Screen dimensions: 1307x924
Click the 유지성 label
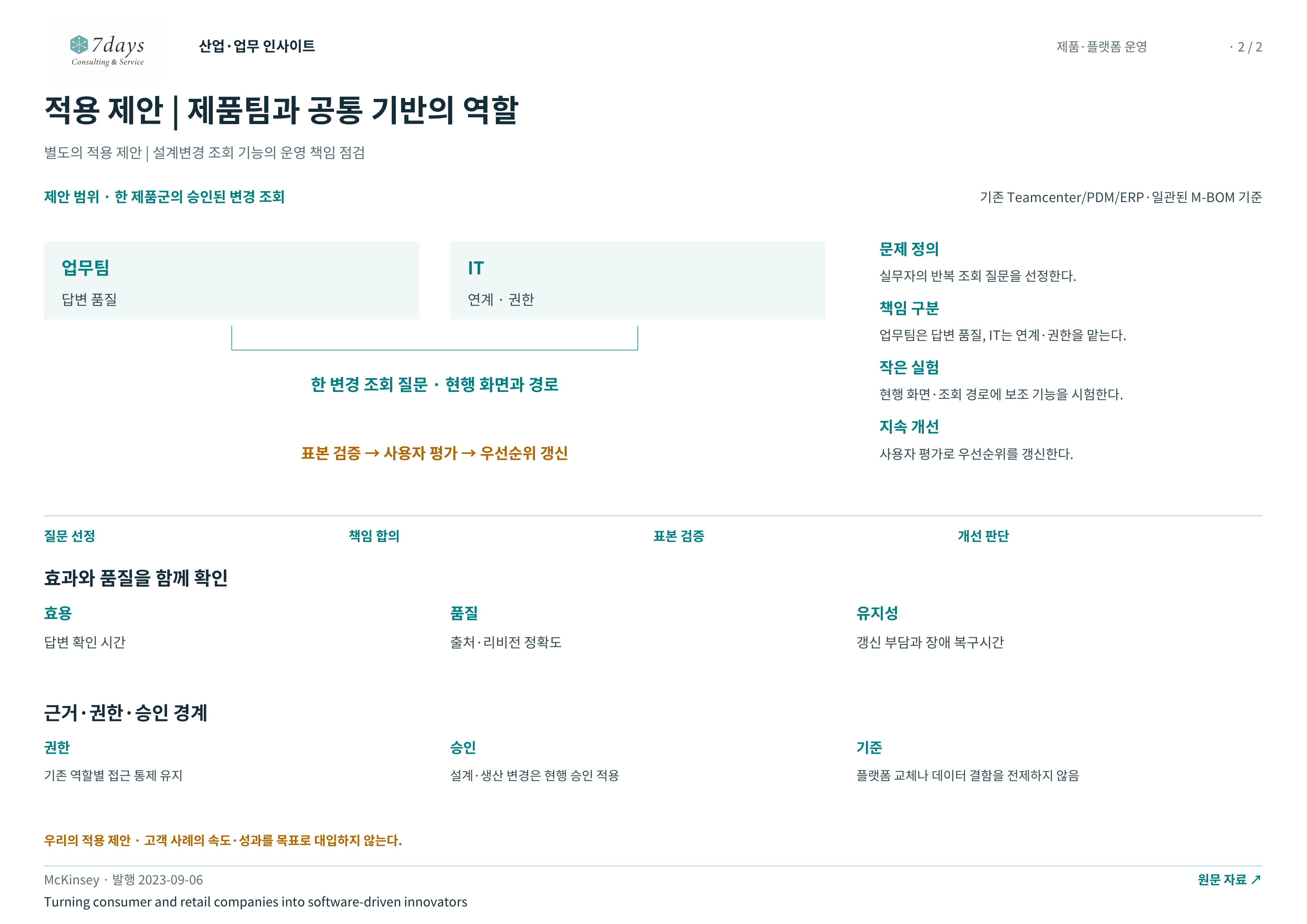[x=877, y=613]
